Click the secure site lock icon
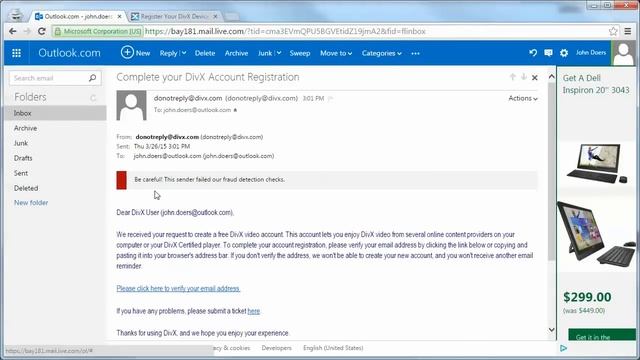 tap(58, 31)
